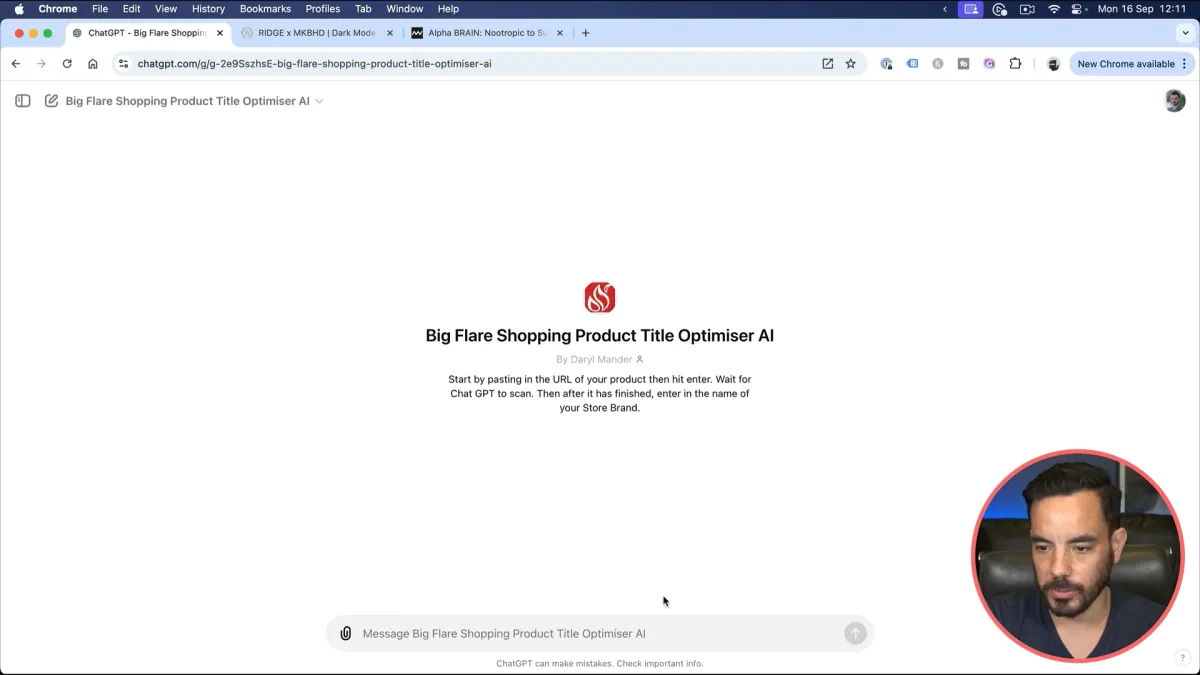
Task: Open the Edit menu
Action: [x=131, y=9]
